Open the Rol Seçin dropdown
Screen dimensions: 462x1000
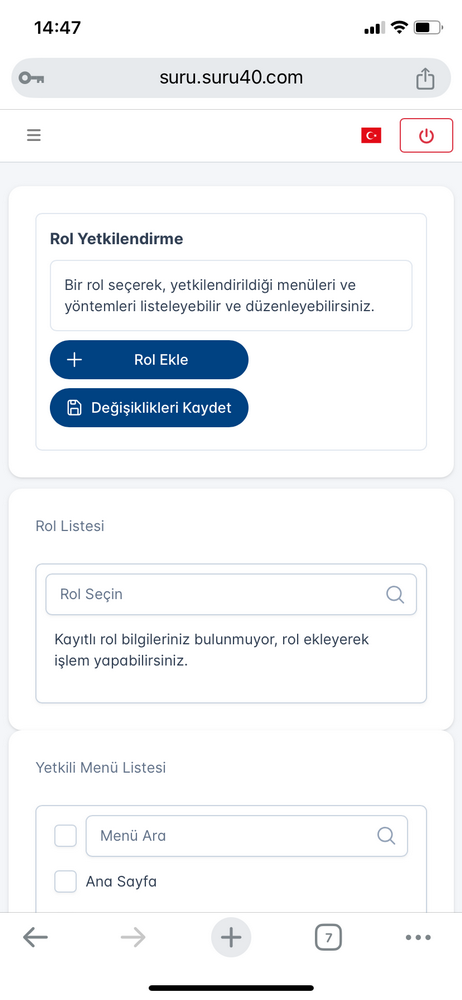click(x=231, y=594)
